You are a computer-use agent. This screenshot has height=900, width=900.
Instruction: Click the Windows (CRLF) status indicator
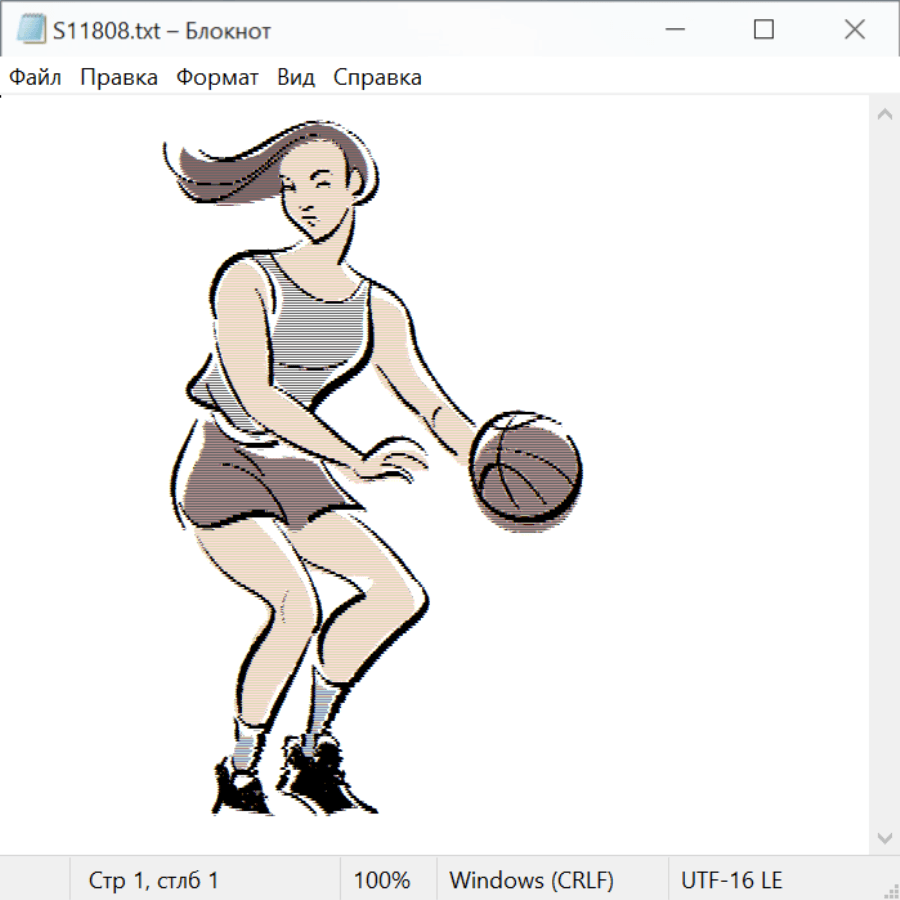[531, 880]
